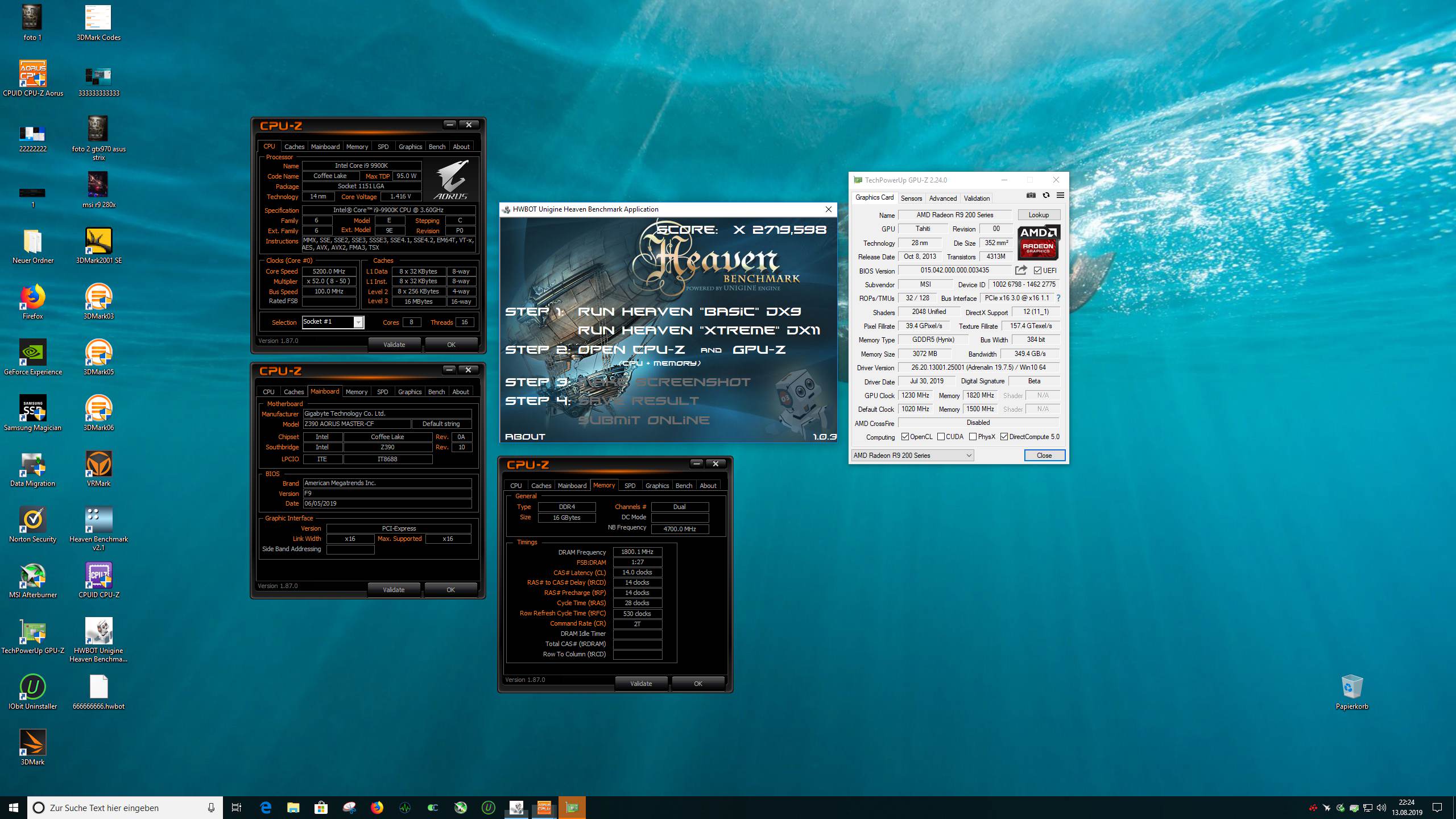The width and height of the screenshot is (1456, 819).
Task: Click the Close button in GPU-Z
Action: click(x=1044, y=456)
